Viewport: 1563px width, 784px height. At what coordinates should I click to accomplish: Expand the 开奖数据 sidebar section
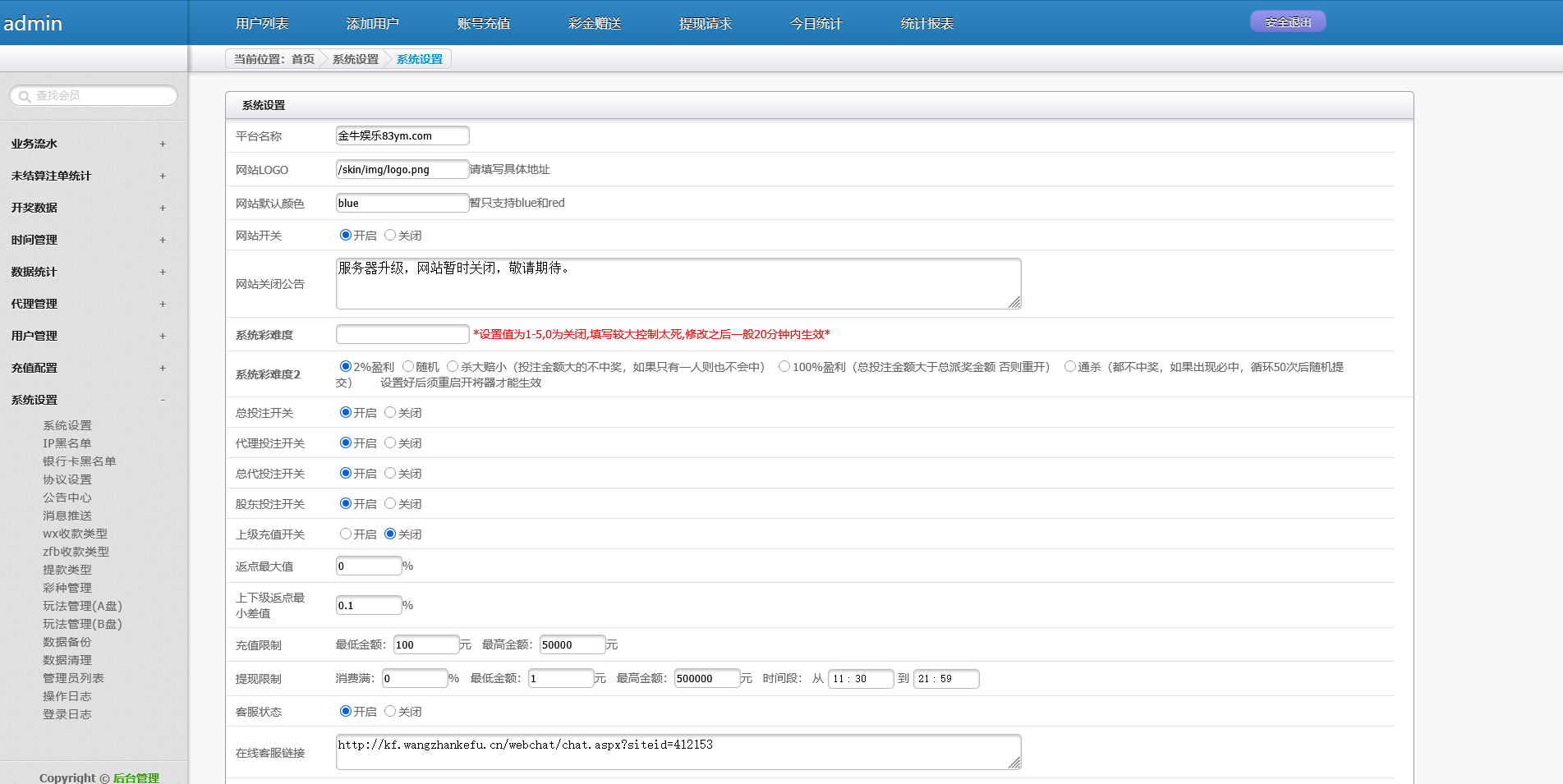[89, 208]
